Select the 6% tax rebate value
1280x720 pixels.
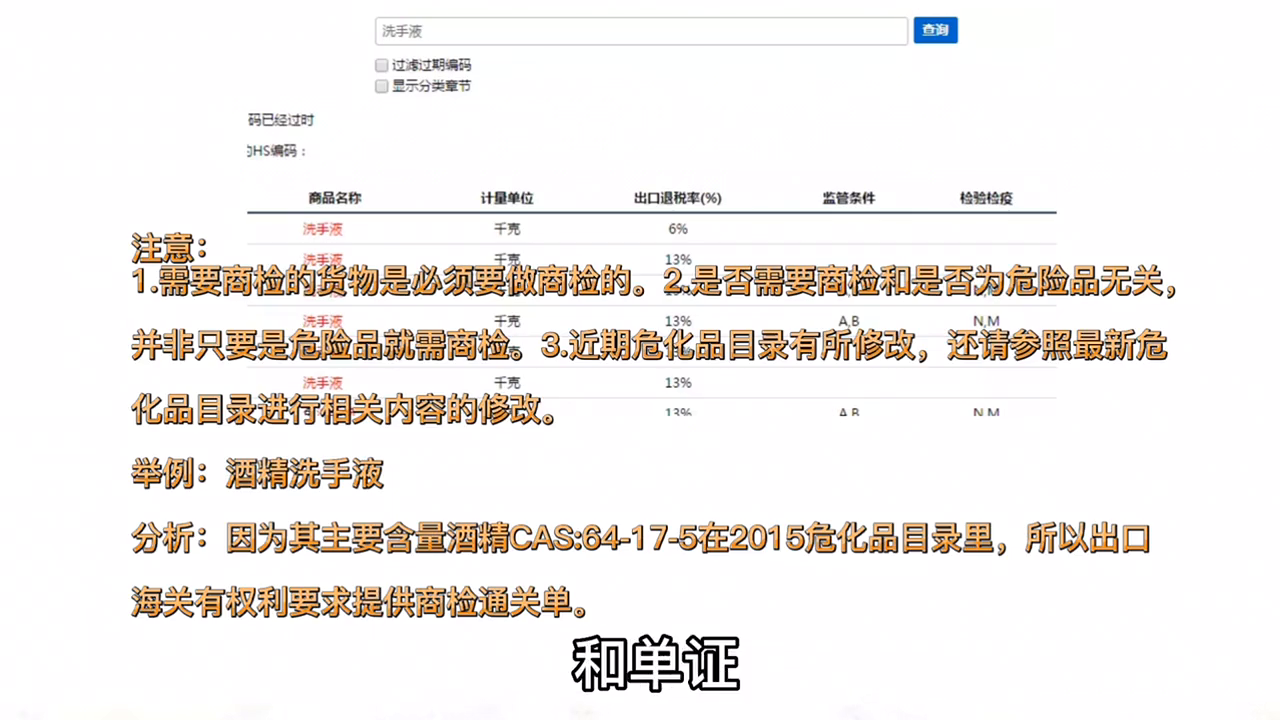[677, 229]
